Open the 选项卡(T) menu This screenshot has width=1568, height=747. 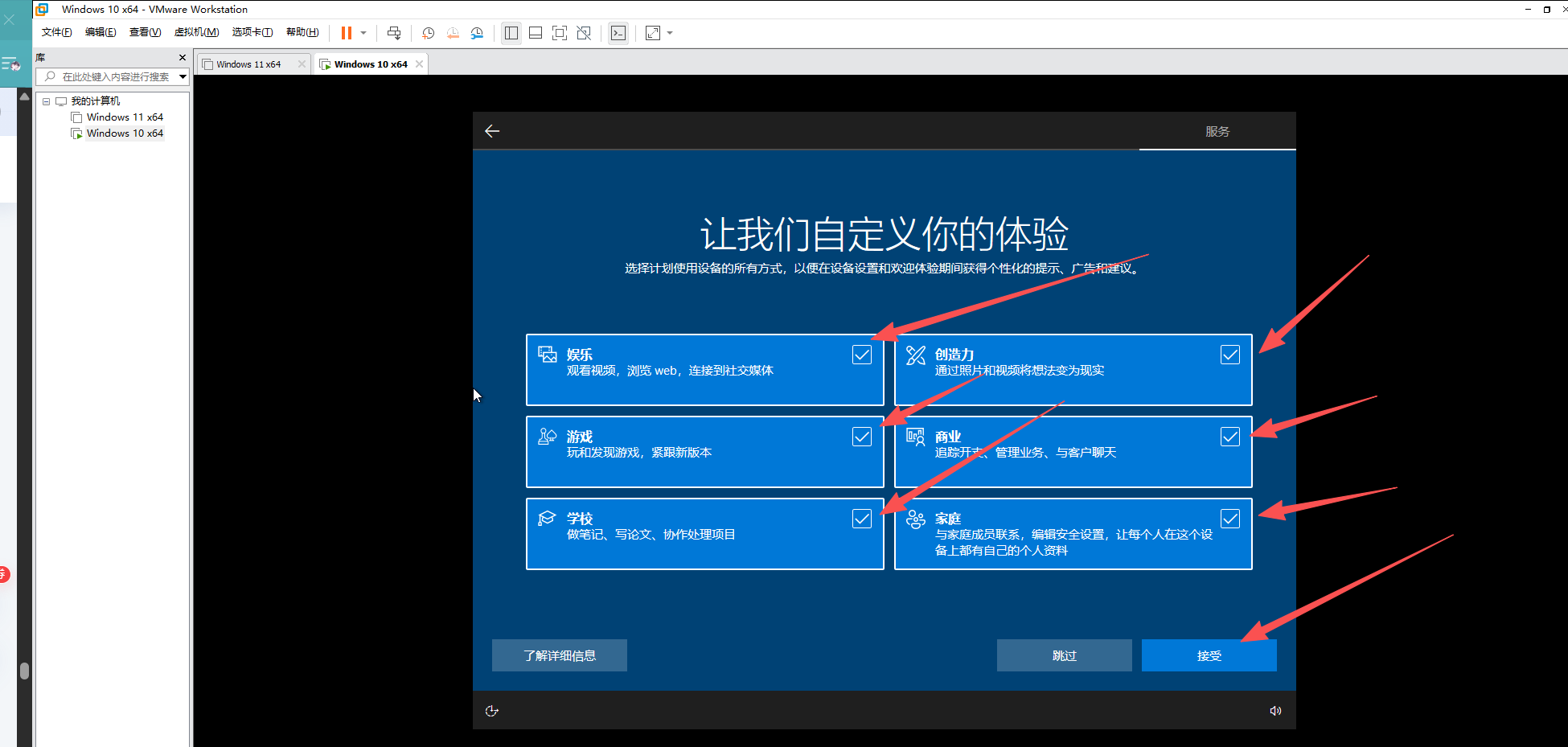point(252,32)
